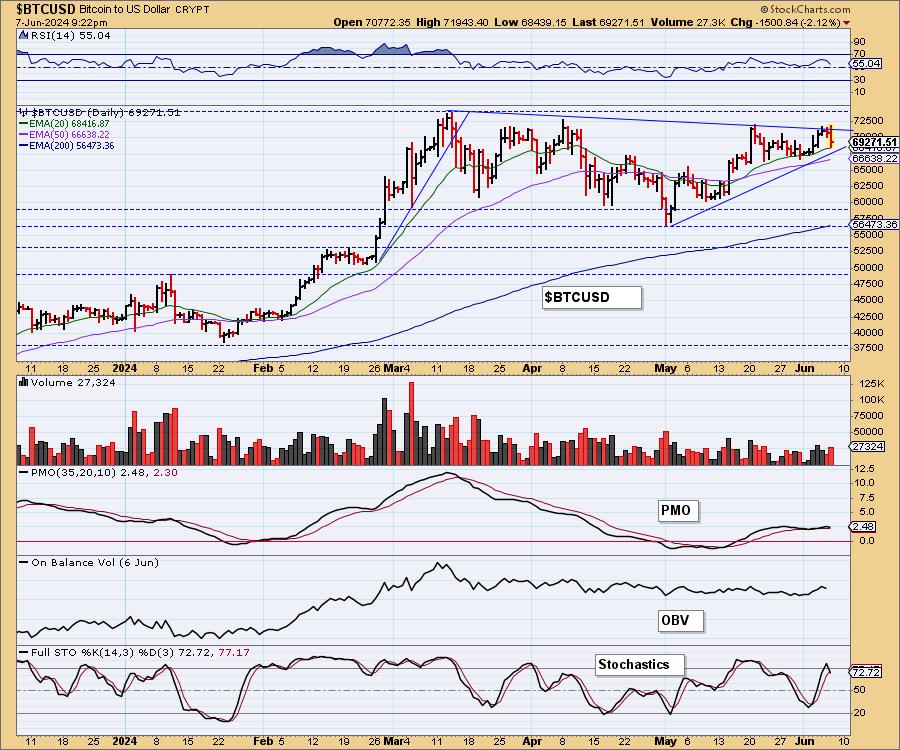Click the EMA(200) 56473.36 legend entry
Image resolution: width=900 pixels, height=750 pixels.
67,146
